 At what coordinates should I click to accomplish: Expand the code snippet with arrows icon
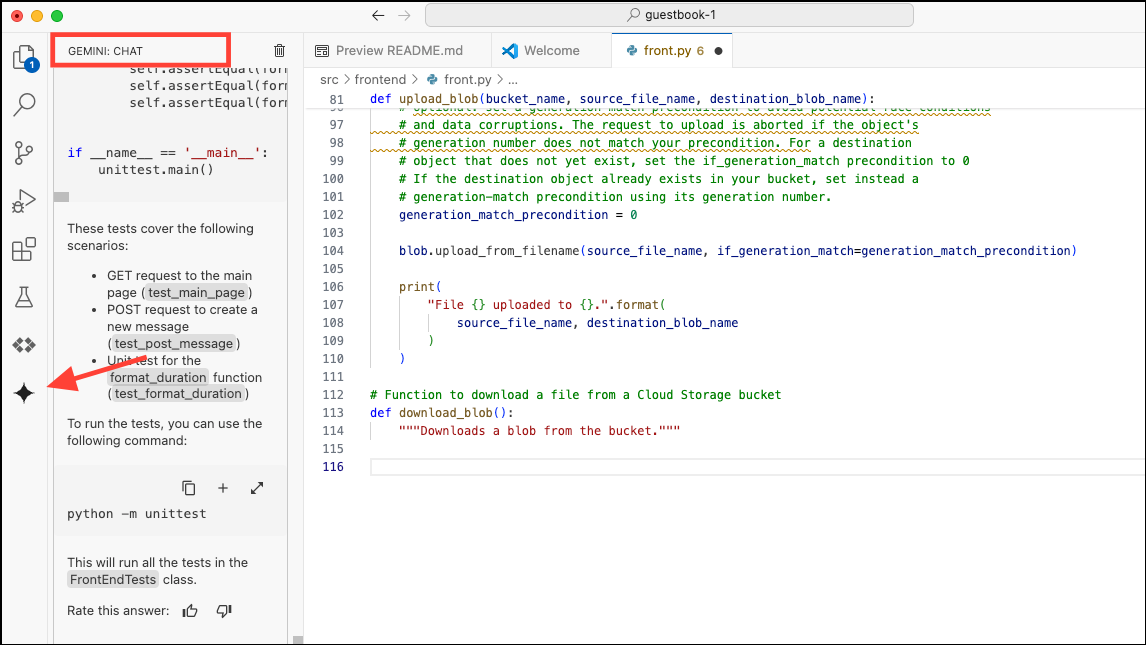(x=257, y=488)
